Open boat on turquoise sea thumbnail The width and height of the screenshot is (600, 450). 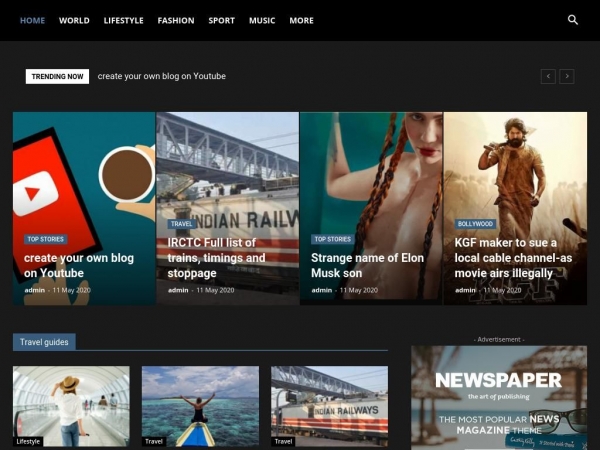(x=200, y=406)
